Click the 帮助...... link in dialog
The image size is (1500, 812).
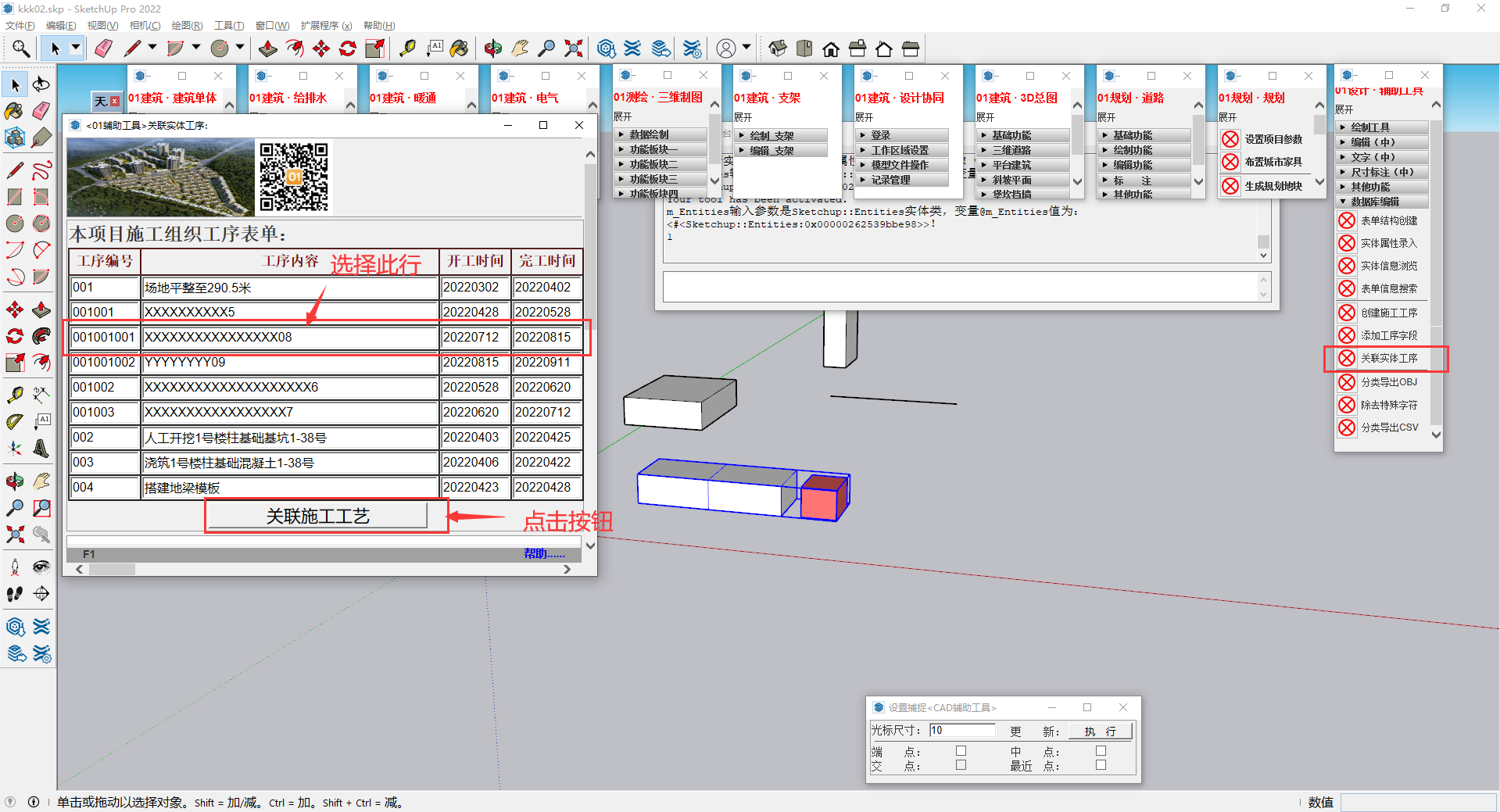544,554
